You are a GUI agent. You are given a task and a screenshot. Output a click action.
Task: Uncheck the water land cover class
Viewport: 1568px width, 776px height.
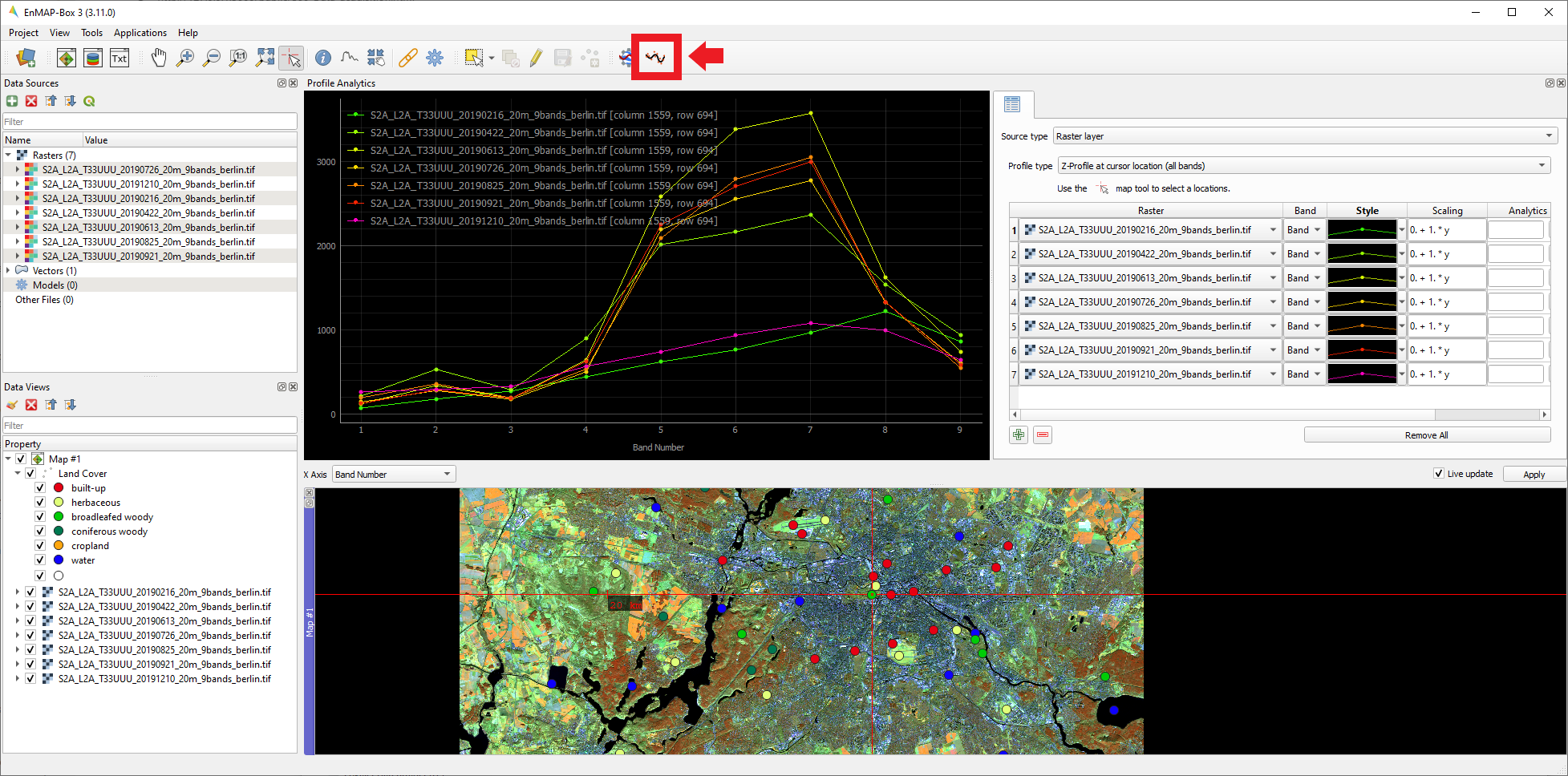coord(40,560)
